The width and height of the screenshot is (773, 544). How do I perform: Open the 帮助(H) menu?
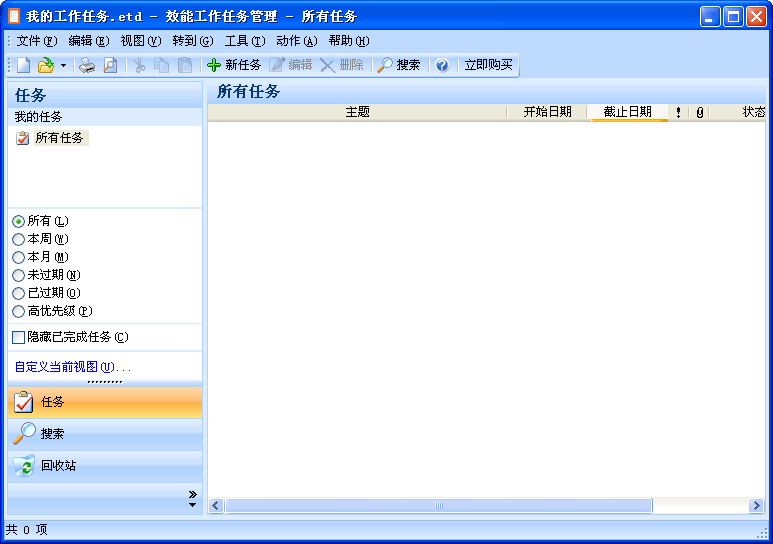point(349,41)
